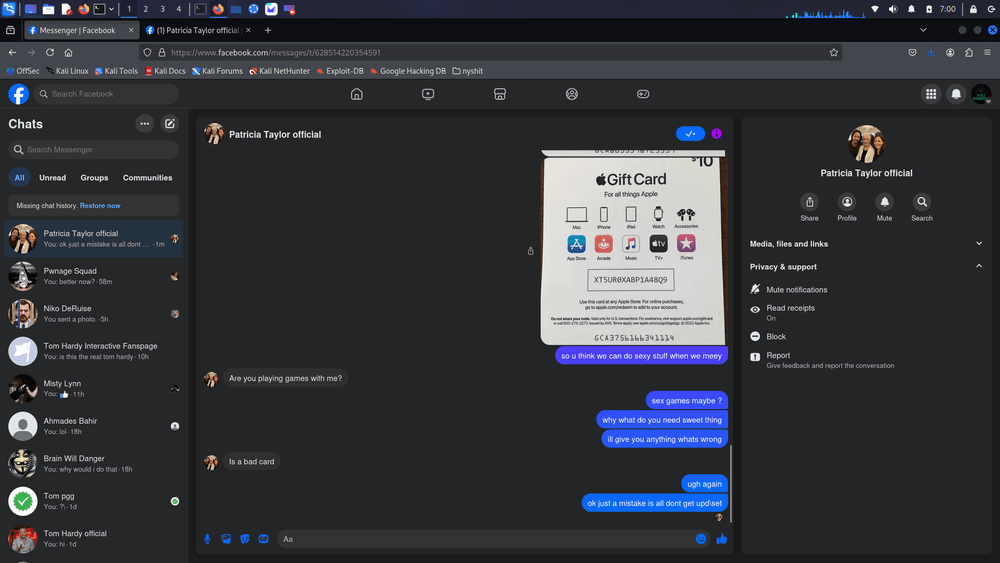The height and width of the screenshot is (563, 1000).
Task: Toggle Mute notifications option
Action: pyautogui.click(x=866, y=289)
